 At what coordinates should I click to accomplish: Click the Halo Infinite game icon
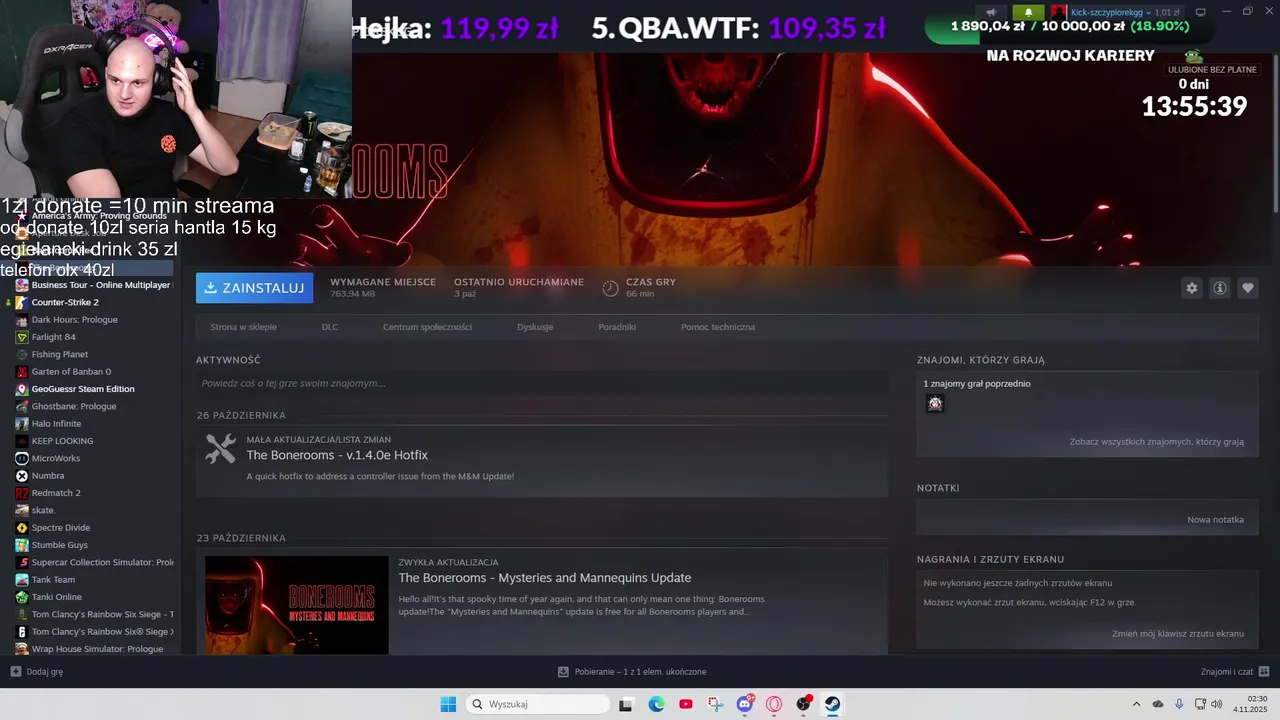[22, 424]
